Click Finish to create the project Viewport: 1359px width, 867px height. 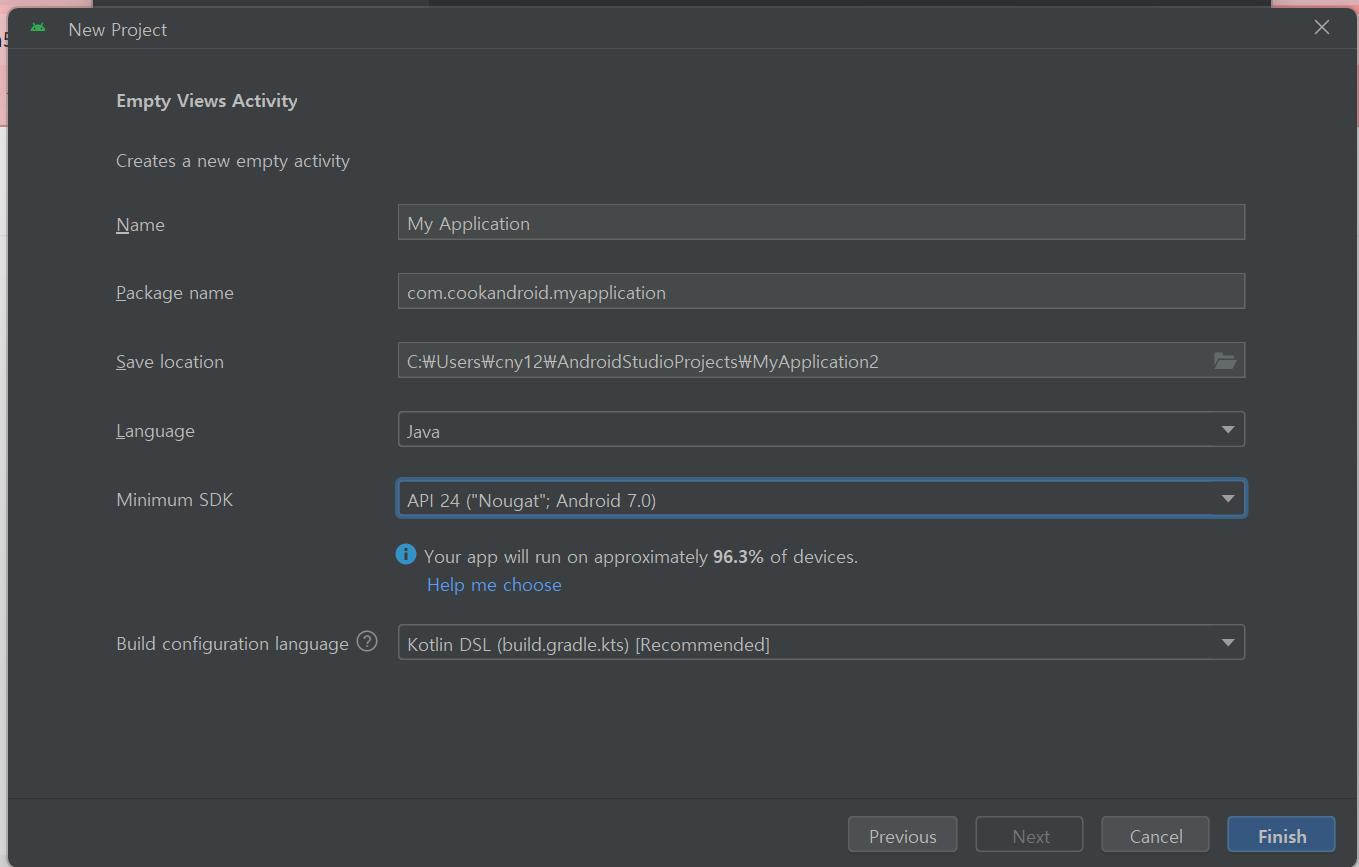click(x=1282, y=835)
